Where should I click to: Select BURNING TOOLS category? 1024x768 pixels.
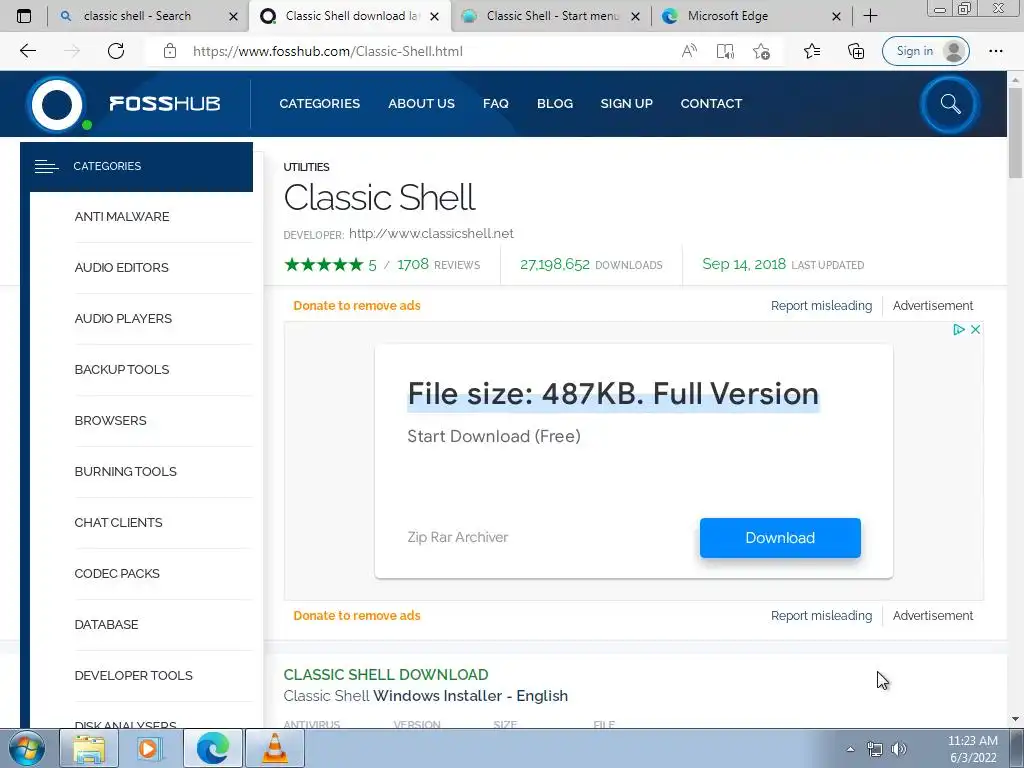(125, 472)
